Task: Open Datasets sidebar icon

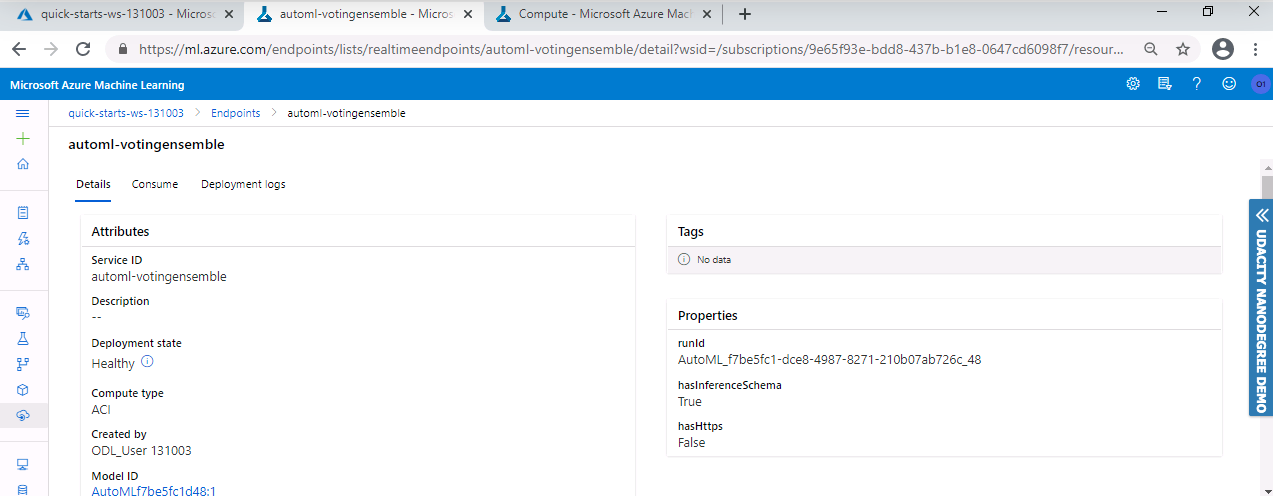Action: 23,313
